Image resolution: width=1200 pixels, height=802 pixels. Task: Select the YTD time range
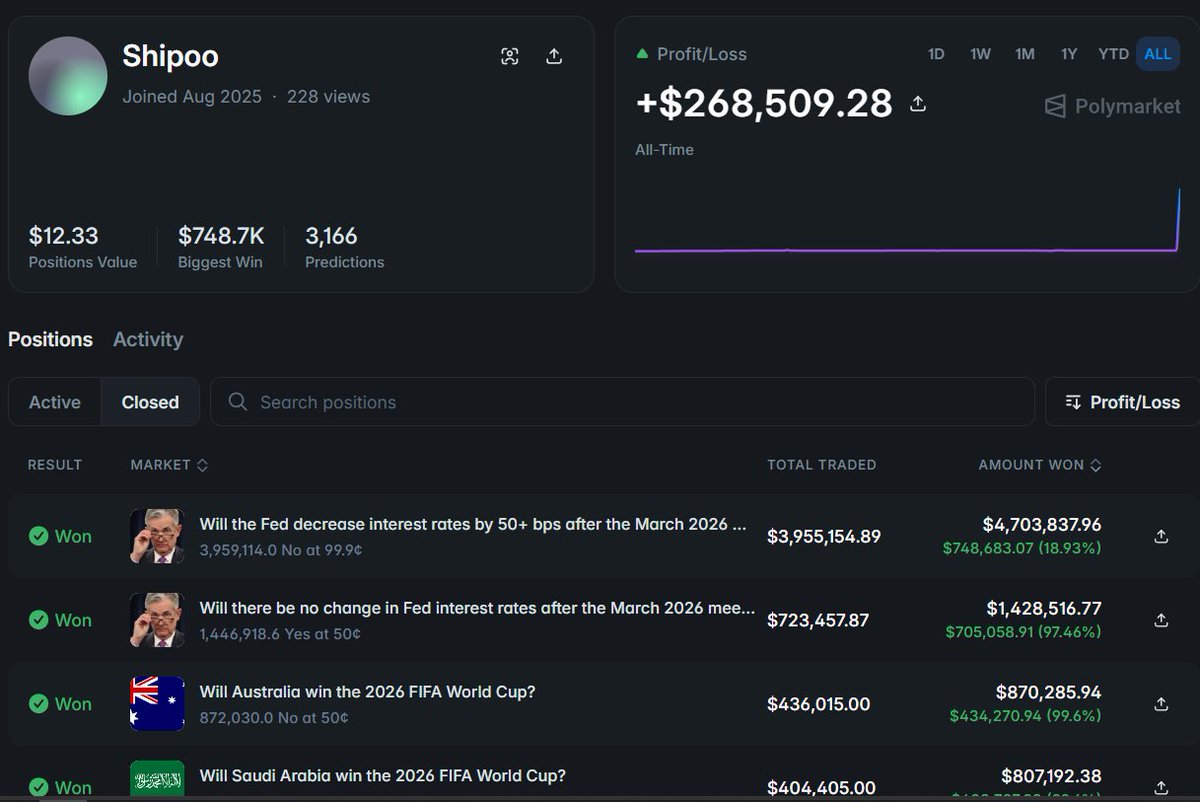pyautogui.click(x=1113, y=54)
